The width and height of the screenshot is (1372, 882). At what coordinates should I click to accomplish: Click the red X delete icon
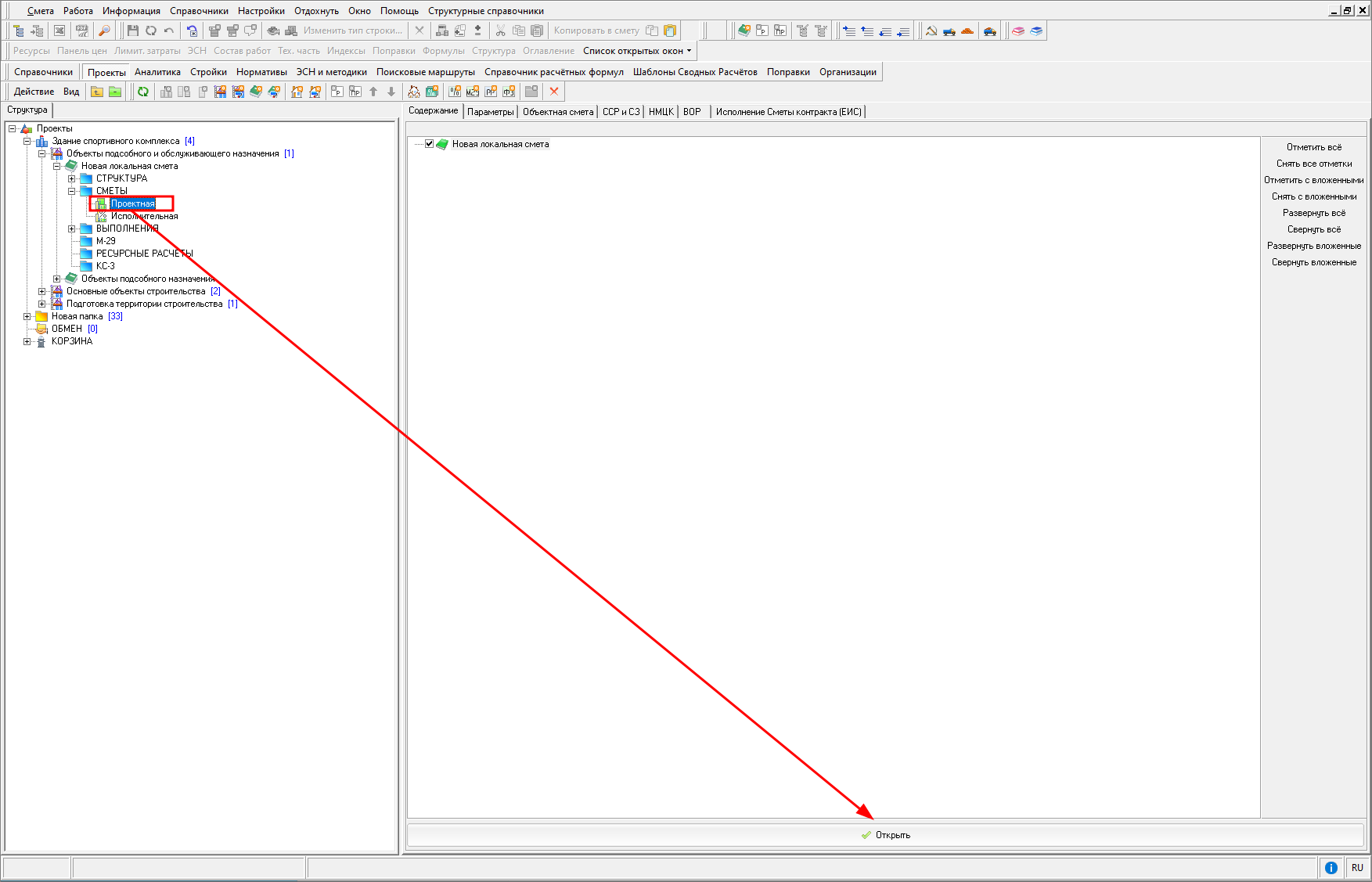click(554, 92)
